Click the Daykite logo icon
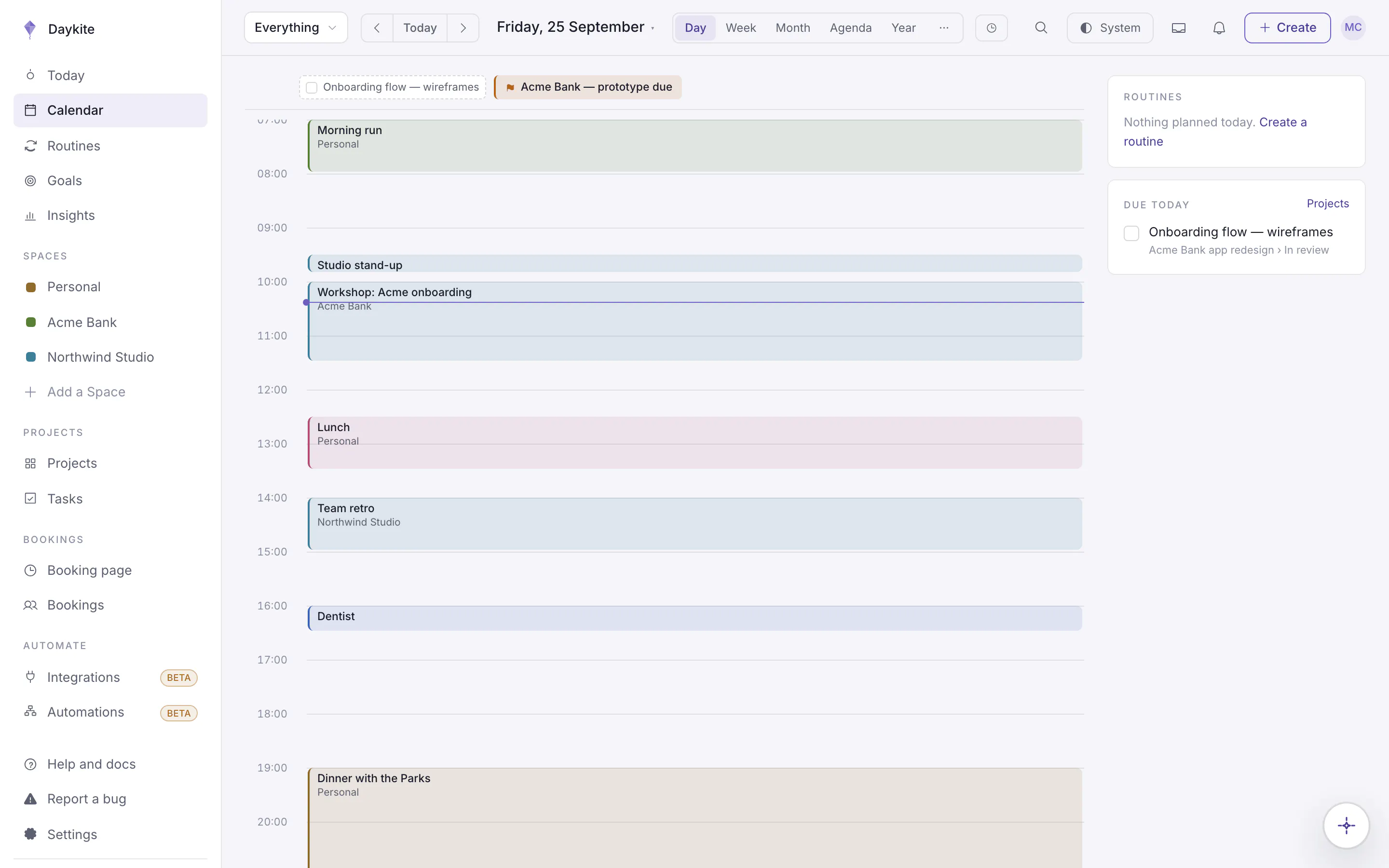The height and width of the screenshot is (868, 1389). click(30, 29)
